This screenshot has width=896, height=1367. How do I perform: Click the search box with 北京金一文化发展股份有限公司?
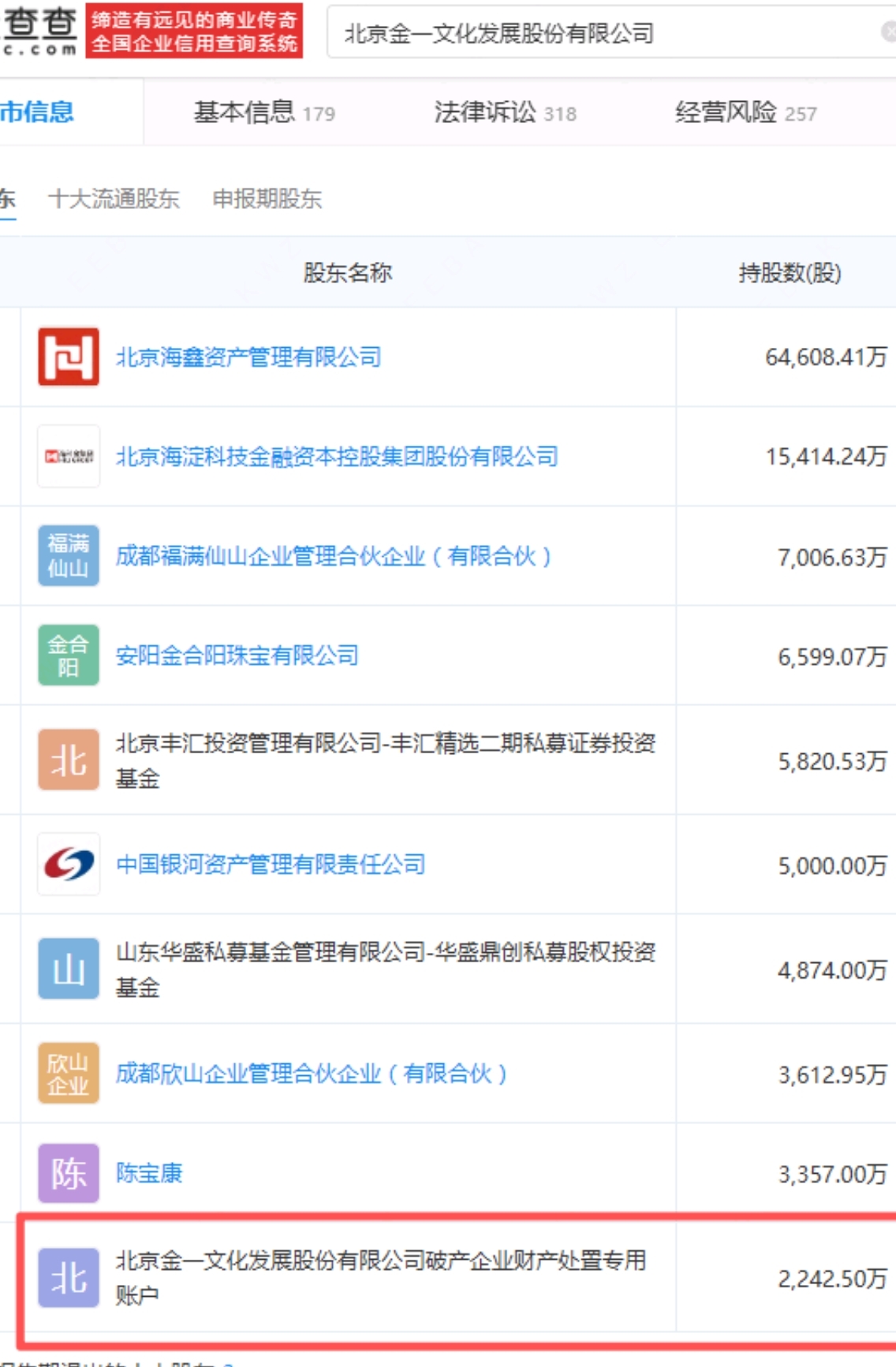(x=611, y=32)
